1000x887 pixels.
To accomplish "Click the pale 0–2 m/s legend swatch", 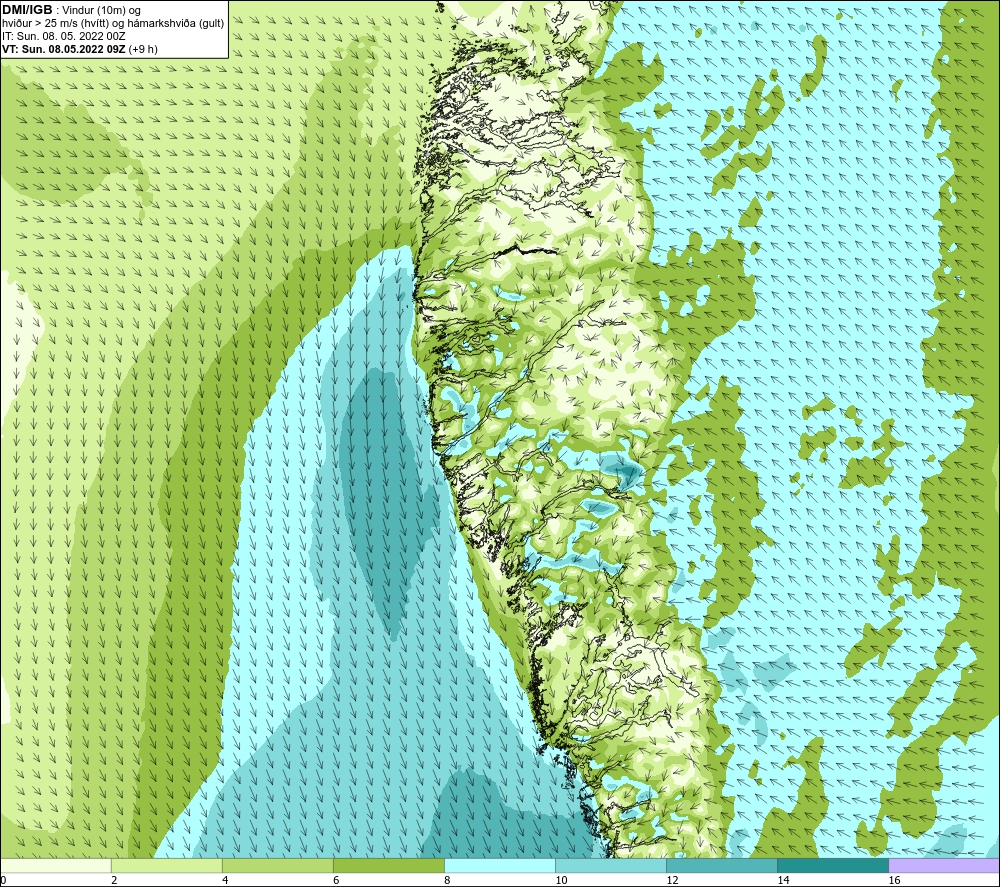I will click(55, 865).
